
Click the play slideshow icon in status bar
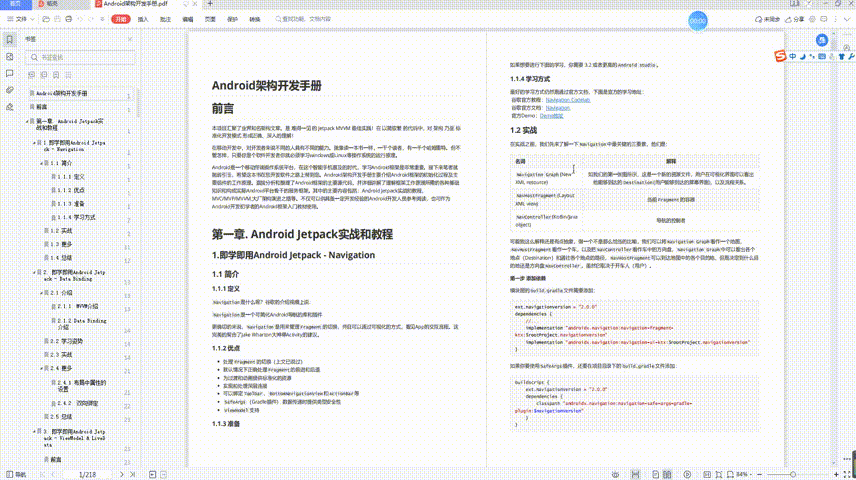[x=687, y=475]
